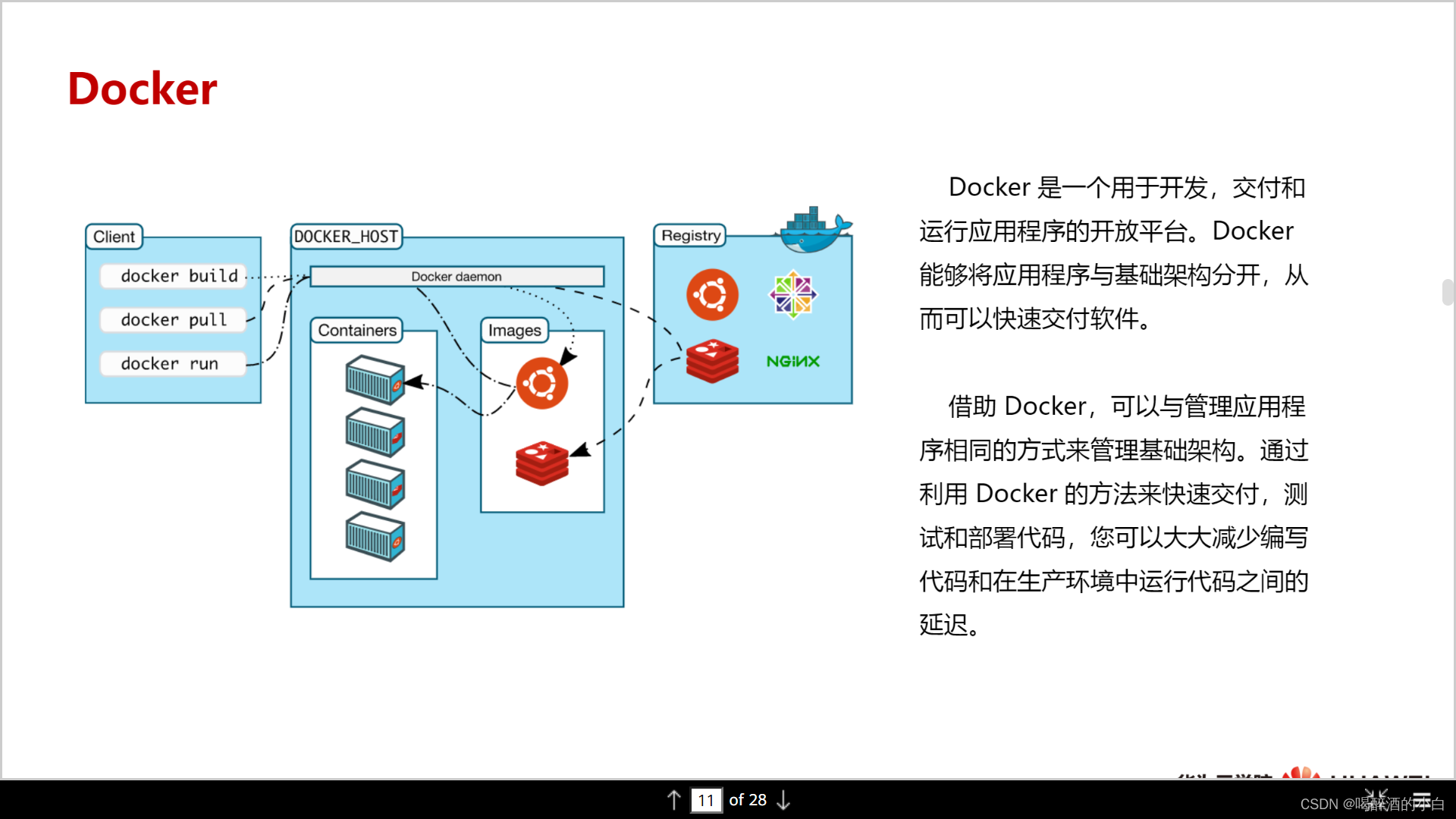Click the 'Registry' label

tap(690, 235)
